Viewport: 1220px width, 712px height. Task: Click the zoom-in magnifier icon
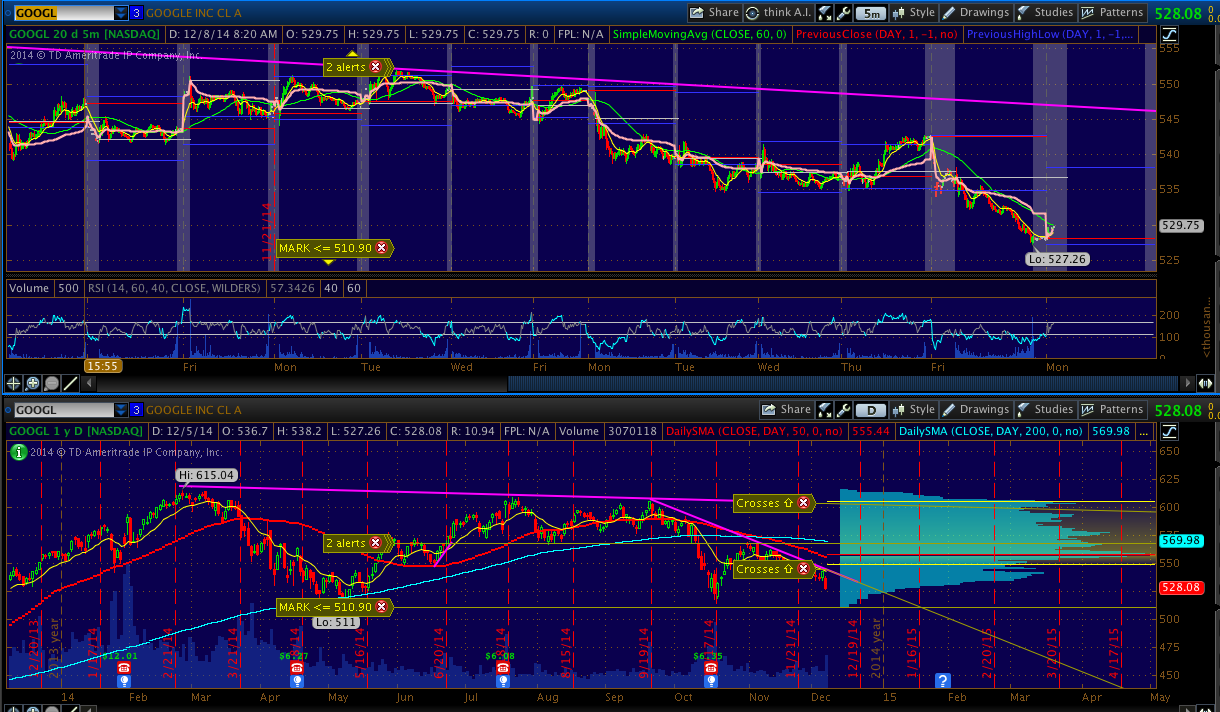pyautogui.click(x=33, y=383)
